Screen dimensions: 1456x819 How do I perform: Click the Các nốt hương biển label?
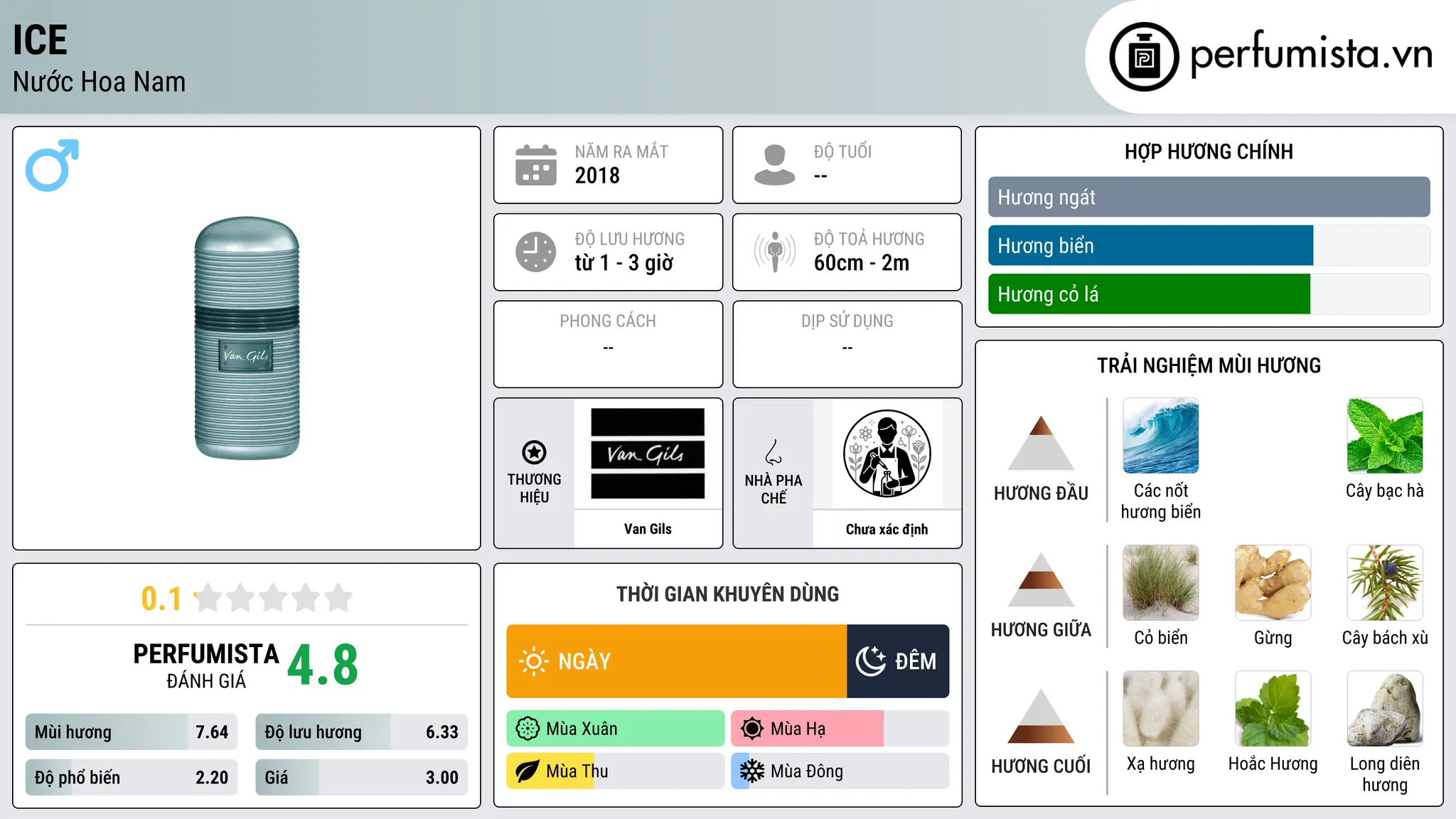click(x=1161, y=501)
